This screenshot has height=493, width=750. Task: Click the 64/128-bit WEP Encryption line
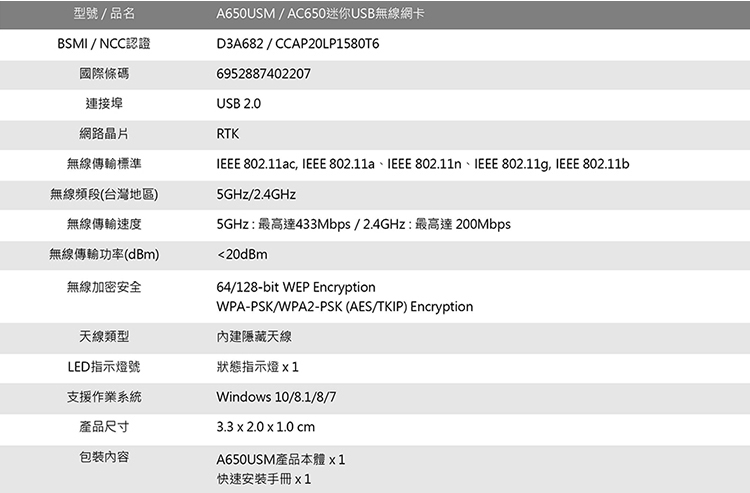click(x=296, y=288)
